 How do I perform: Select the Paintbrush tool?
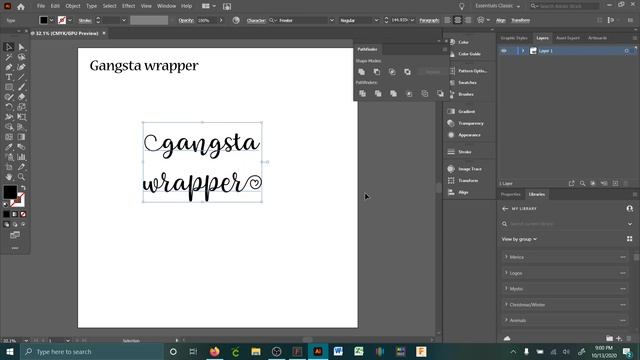(21, 87)
